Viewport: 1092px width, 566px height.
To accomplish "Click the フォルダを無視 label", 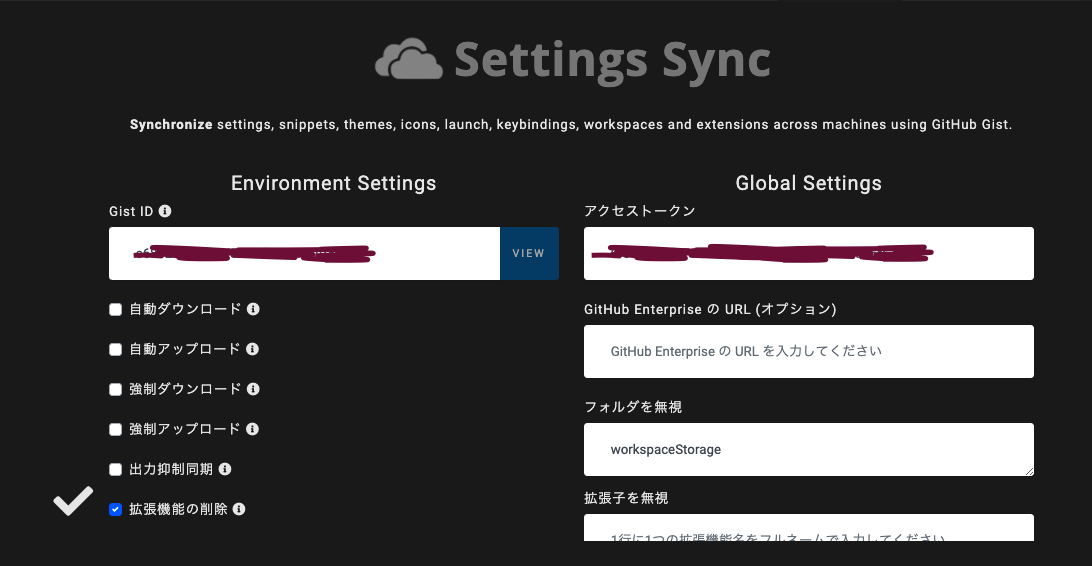I will pyautogui.click(x=633, y=407).
